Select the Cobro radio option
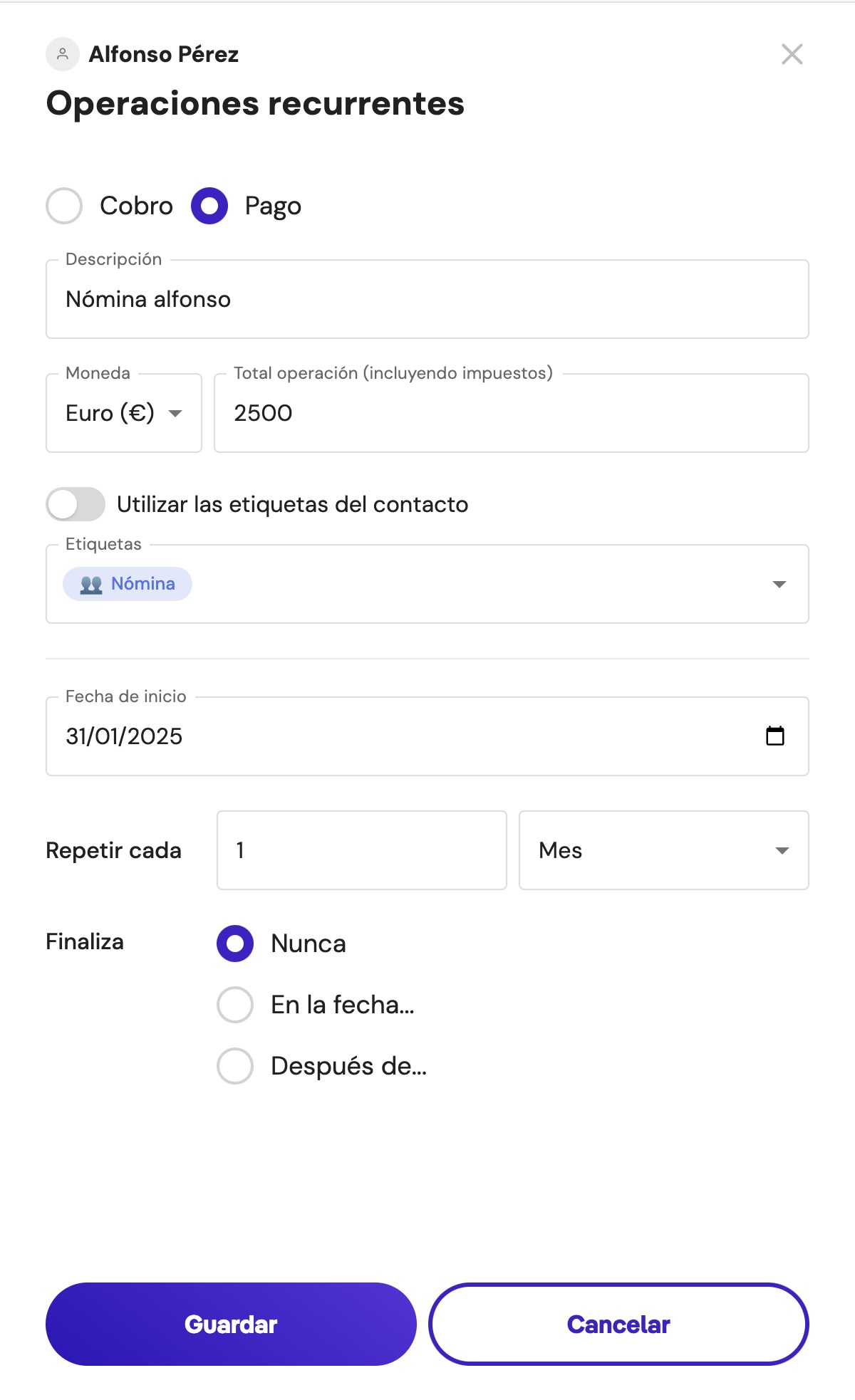 [64, 206]
